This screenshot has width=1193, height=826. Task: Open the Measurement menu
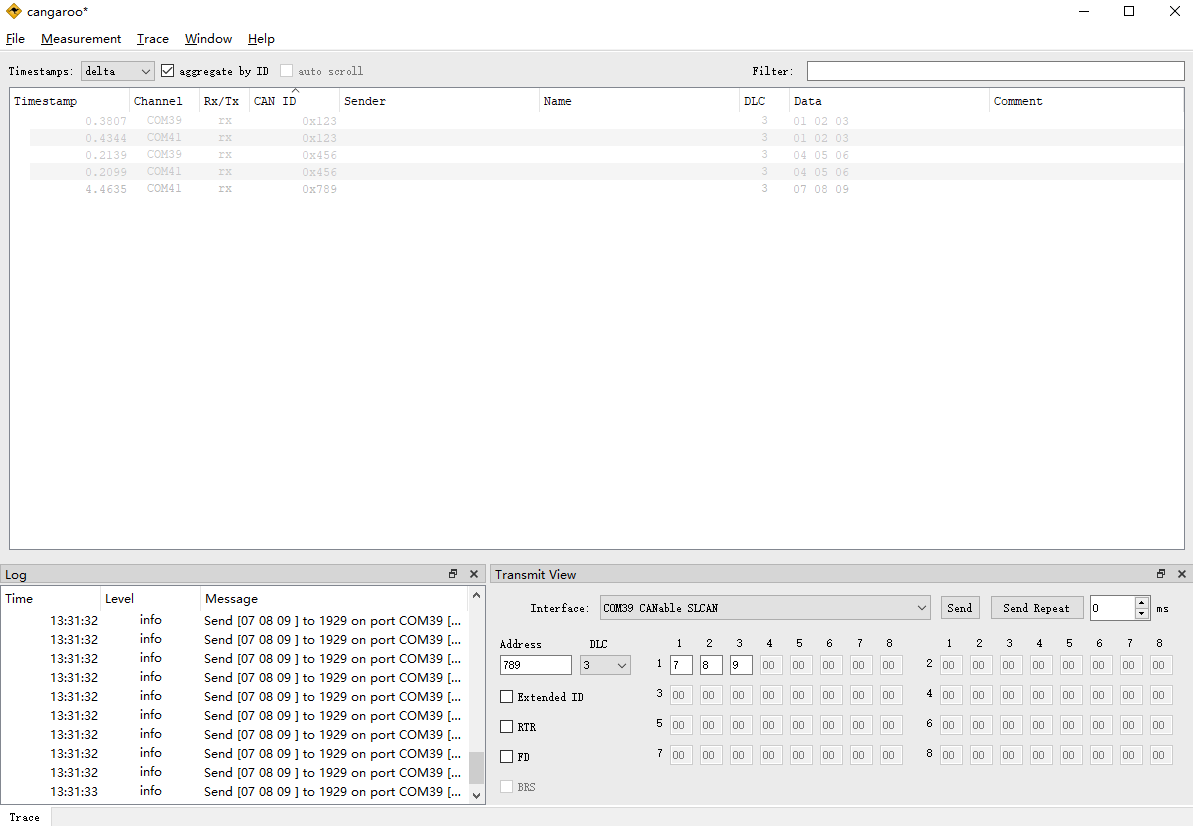81,39
